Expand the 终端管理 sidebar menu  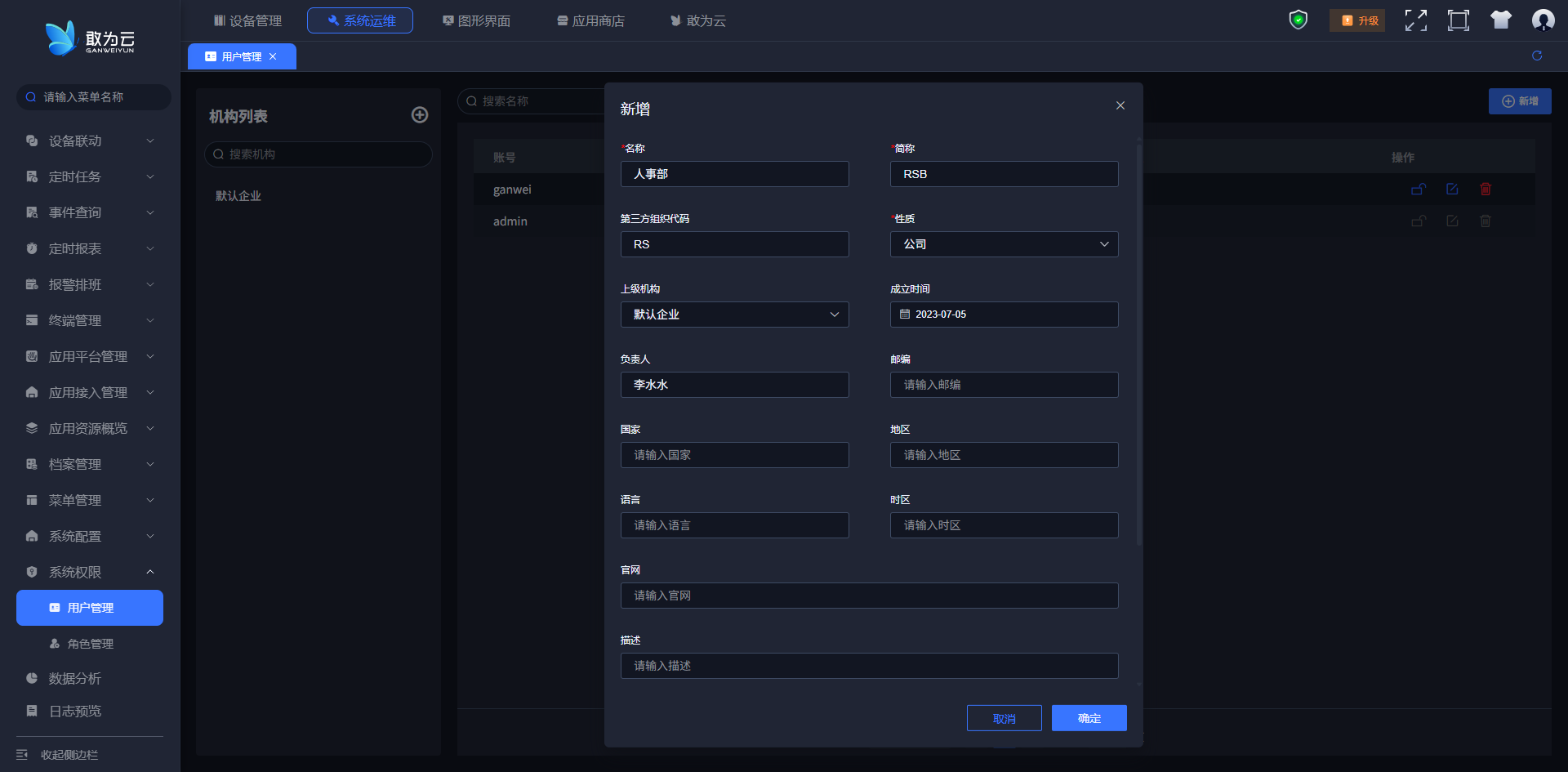tap(90, 320)
